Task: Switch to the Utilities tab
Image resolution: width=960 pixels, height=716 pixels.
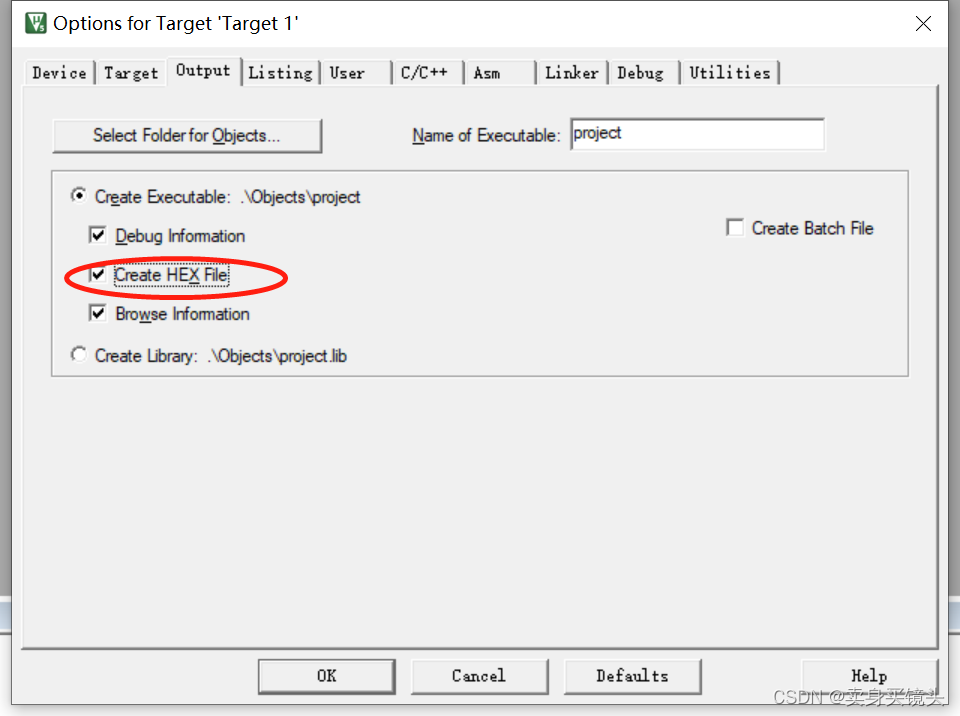Action: pyautogui.click(x=730, y=73)
